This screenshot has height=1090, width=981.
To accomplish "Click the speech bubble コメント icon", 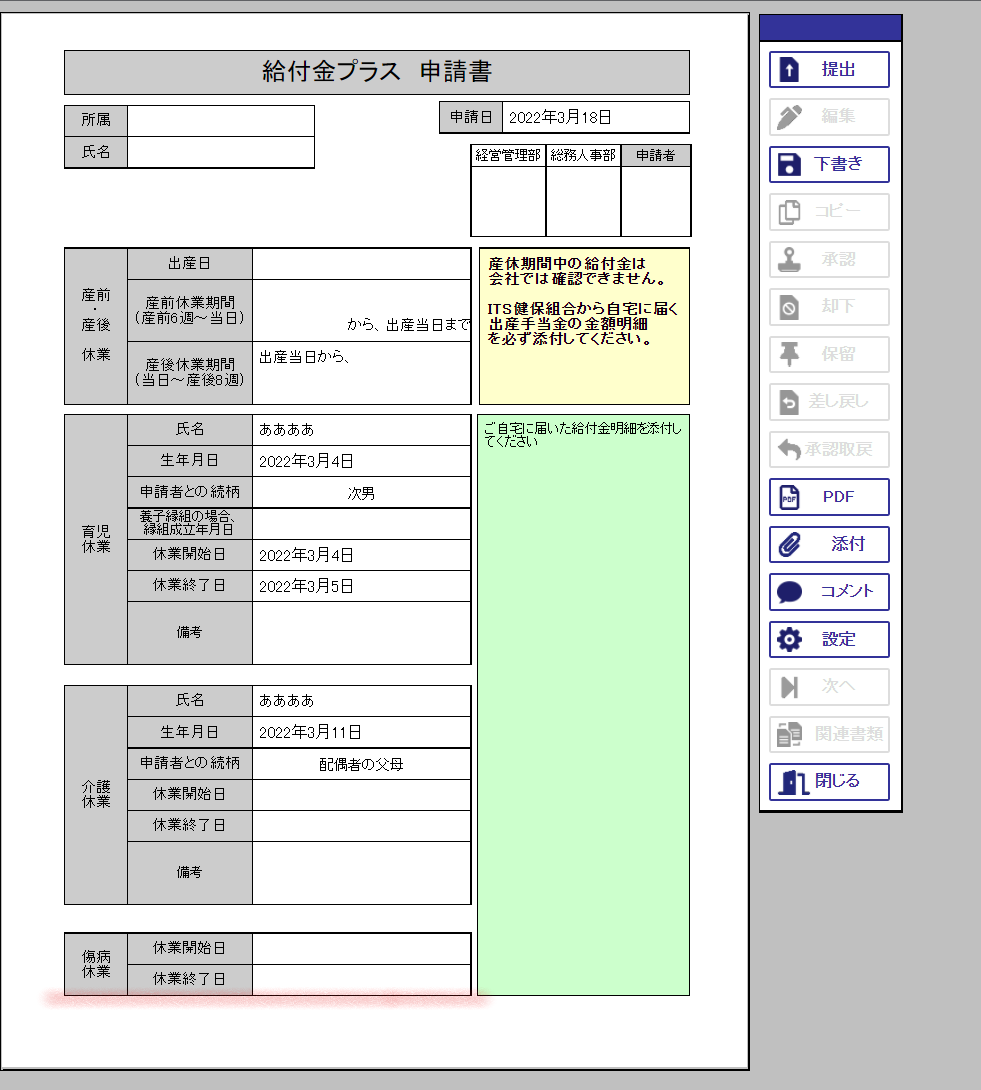I will point(789,592).
